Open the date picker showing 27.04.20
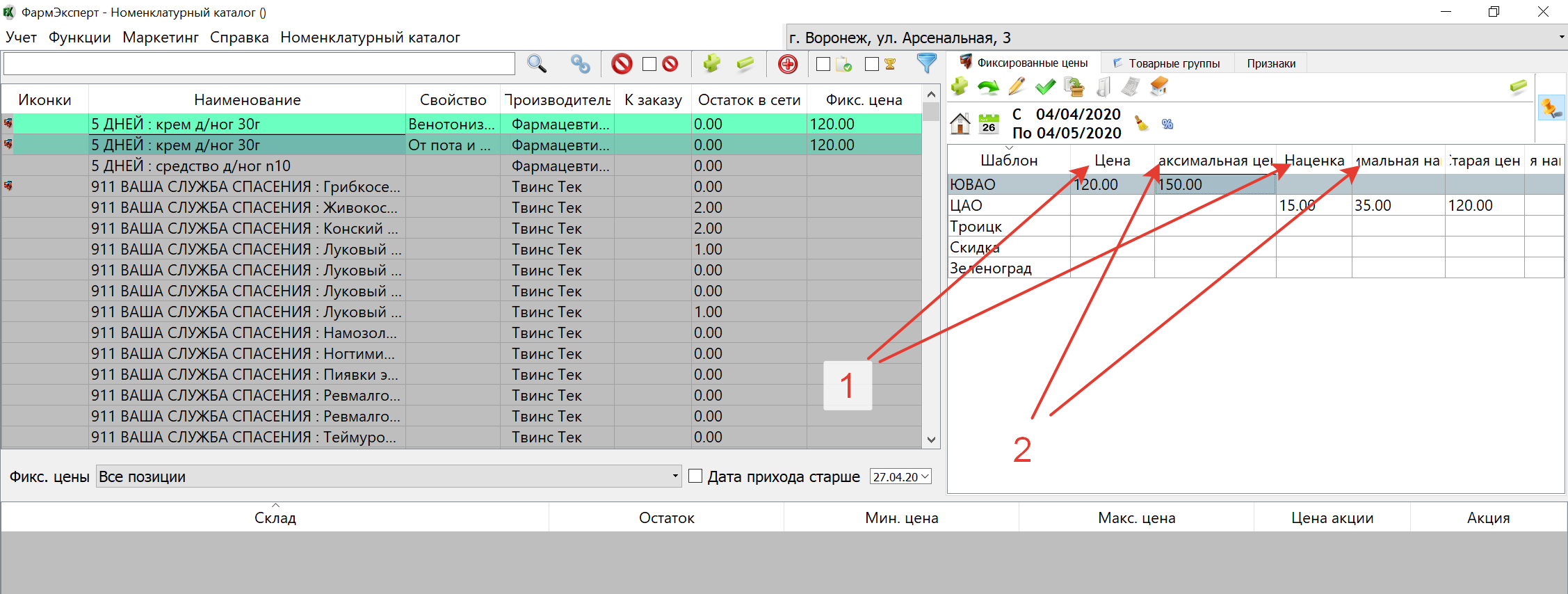 [925, 477]
